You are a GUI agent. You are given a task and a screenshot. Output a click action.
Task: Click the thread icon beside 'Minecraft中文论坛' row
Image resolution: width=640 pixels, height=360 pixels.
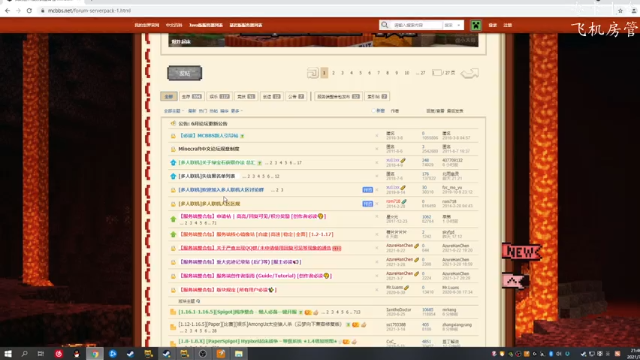tap(173, 149)
